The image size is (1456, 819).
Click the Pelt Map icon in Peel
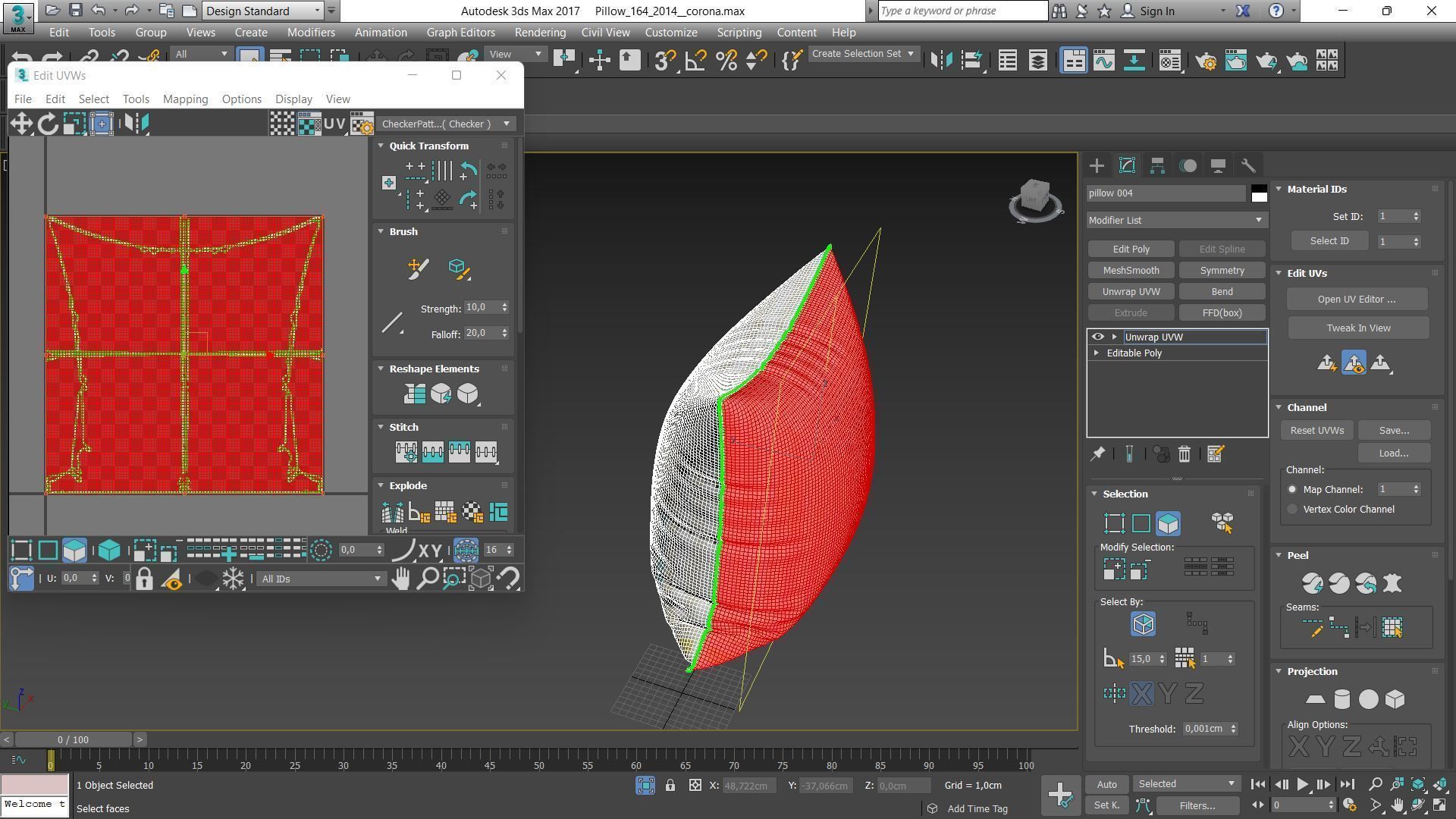(1392, 583)
